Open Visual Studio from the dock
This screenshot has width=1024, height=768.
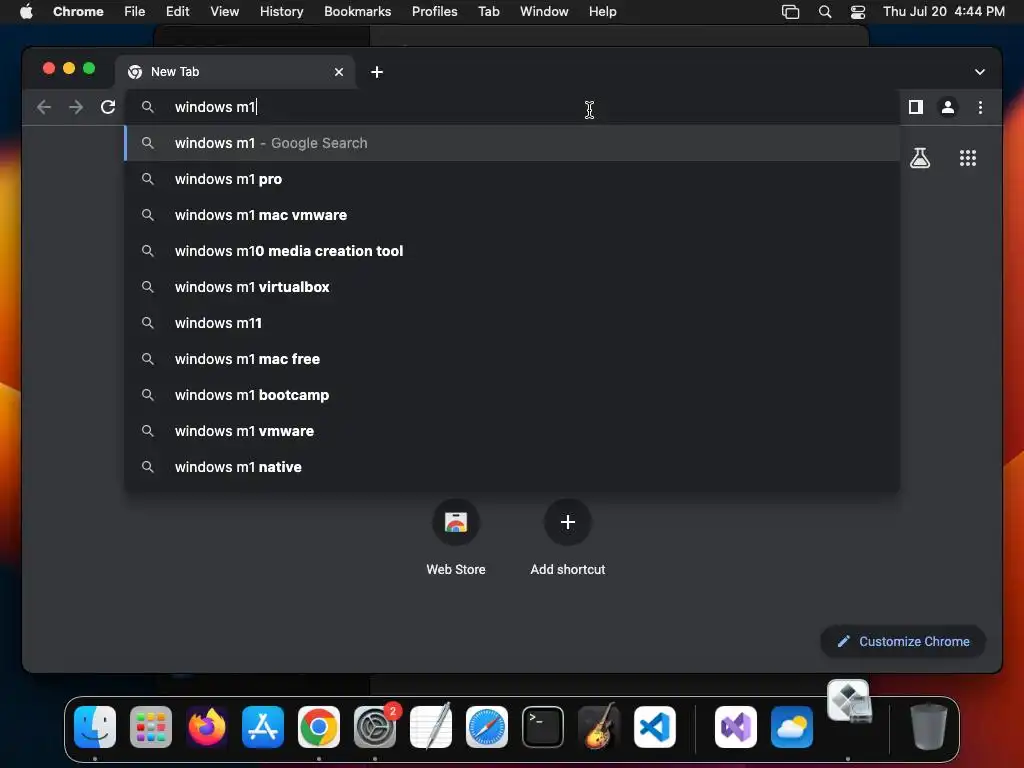736,727
